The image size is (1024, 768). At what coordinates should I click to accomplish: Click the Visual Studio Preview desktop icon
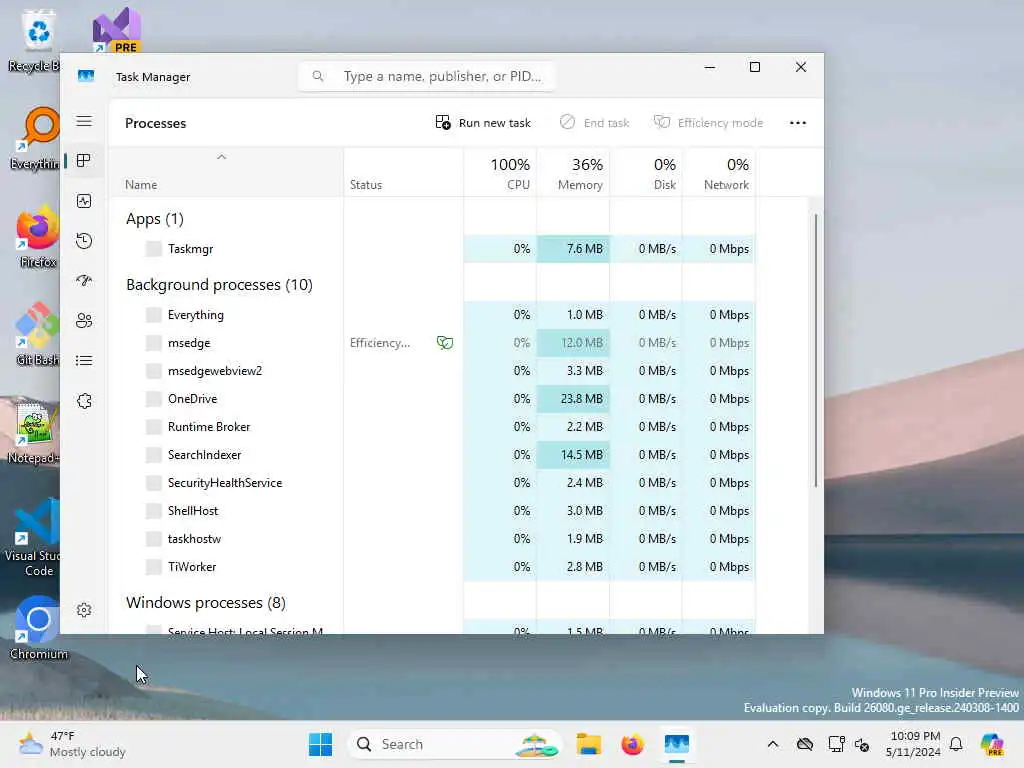pyautogui.click(x=117, y=30)
